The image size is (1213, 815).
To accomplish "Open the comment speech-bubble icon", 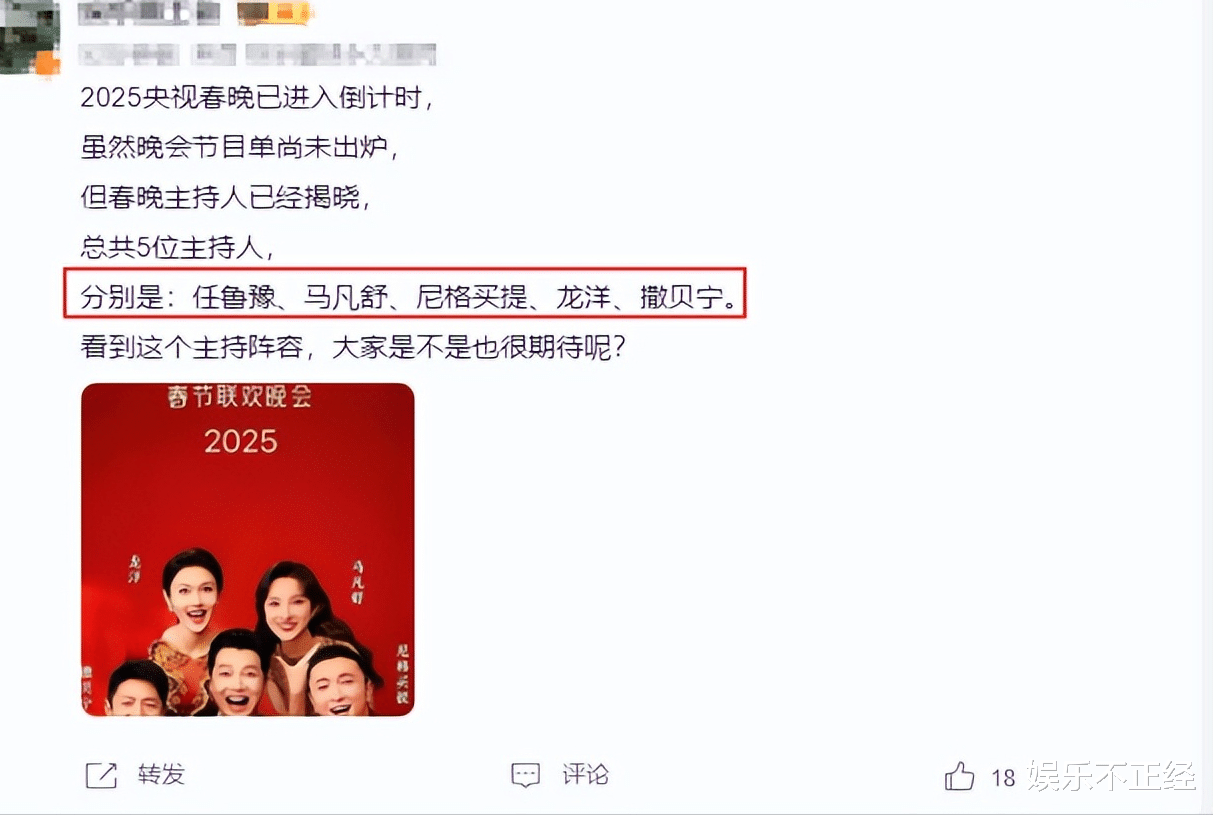I will point(525,775).
